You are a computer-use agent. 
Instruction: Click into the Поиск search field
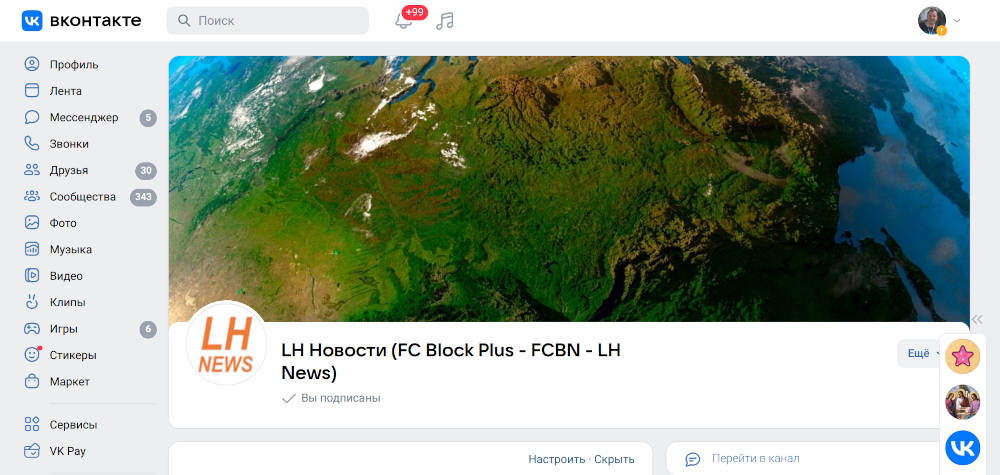[x=268, y=20]
